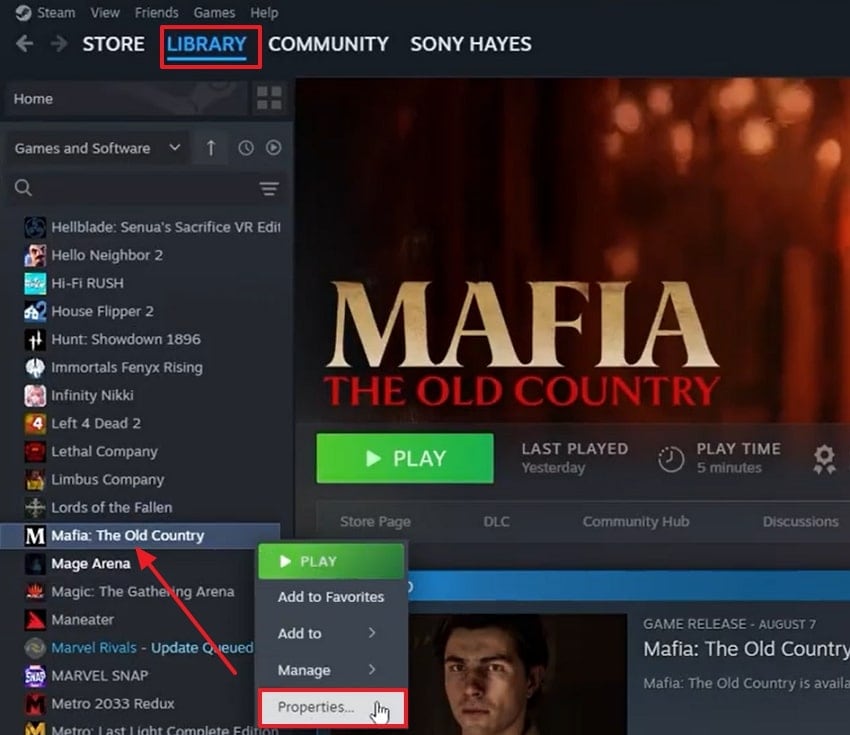Filter by recent activity clock icon

246,148
